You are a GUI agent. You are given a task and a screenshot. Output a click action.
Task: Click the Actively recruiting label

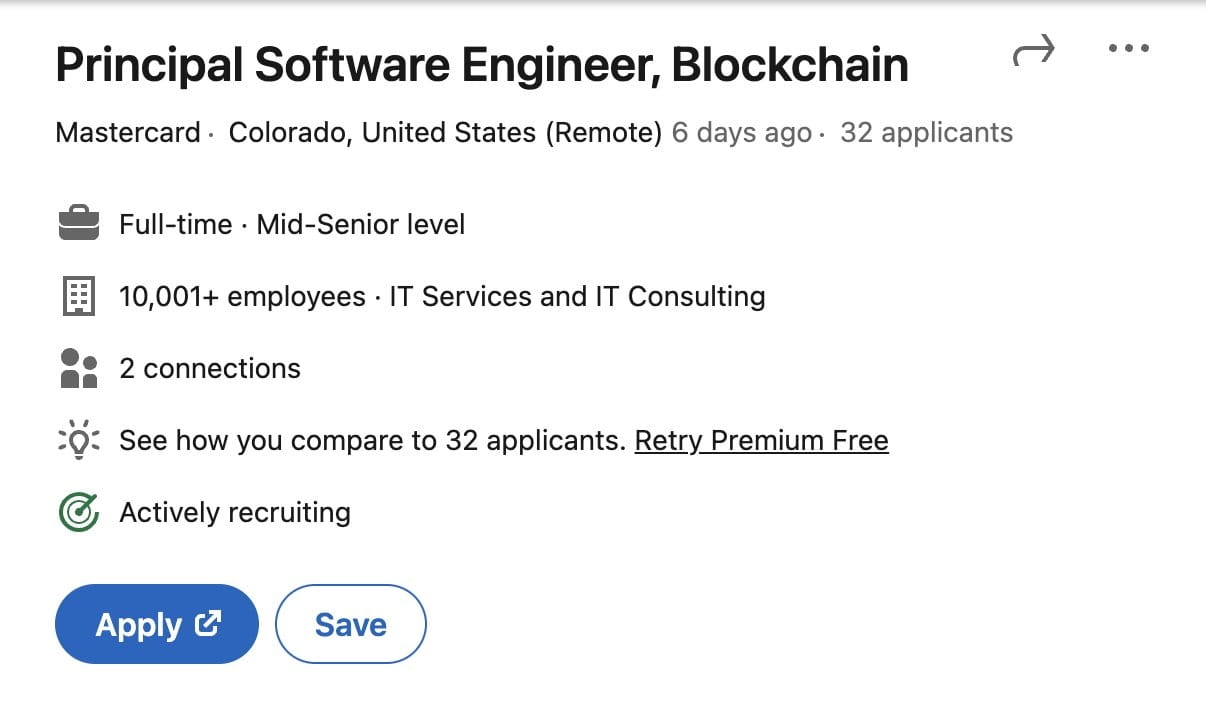coord(235,512)
